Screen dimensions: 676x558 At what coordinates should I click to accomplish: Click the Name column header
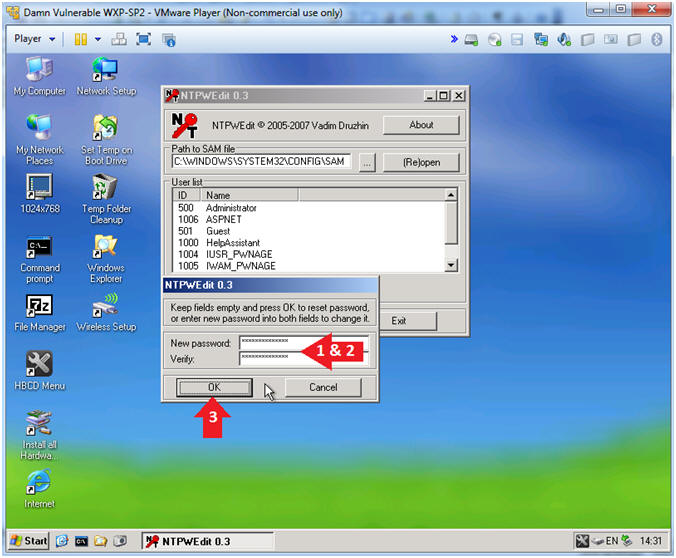pyautogui.click(x=249, y=195)
